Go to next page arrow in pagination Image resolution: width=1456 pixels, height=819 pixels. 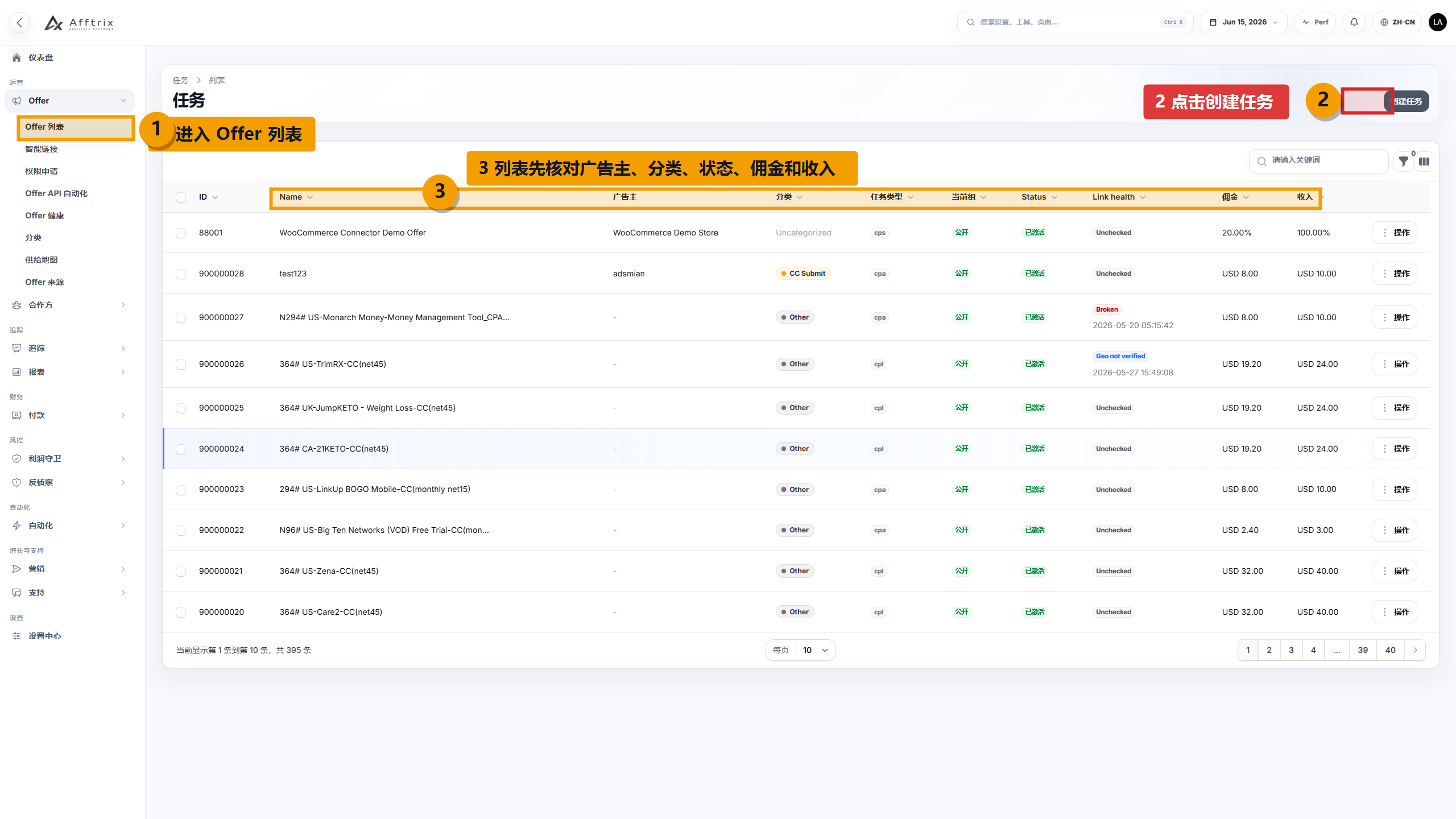[1415, 650]
